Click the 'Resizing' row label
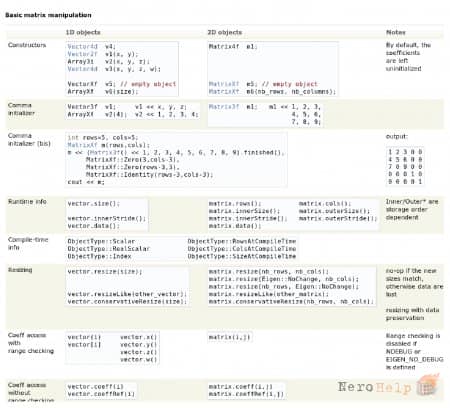This screenshot has width=450, height=408. click(20, 270)
